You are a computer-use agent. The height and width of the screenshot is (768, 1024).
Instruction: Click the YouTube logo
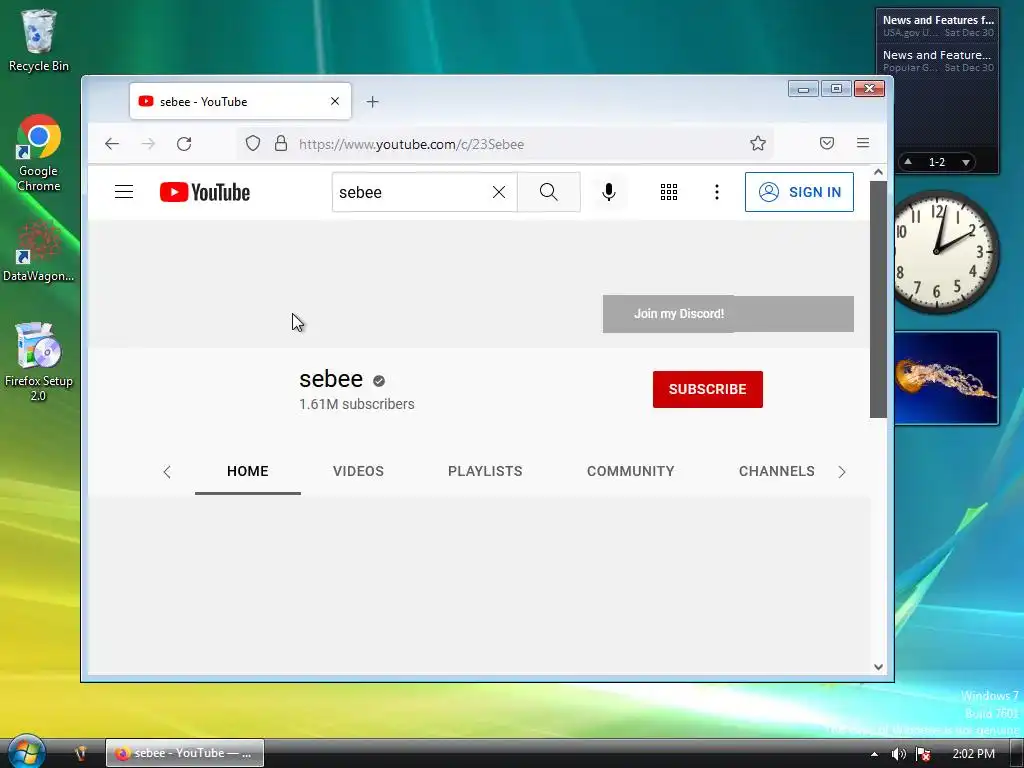(x=204, y=192)
